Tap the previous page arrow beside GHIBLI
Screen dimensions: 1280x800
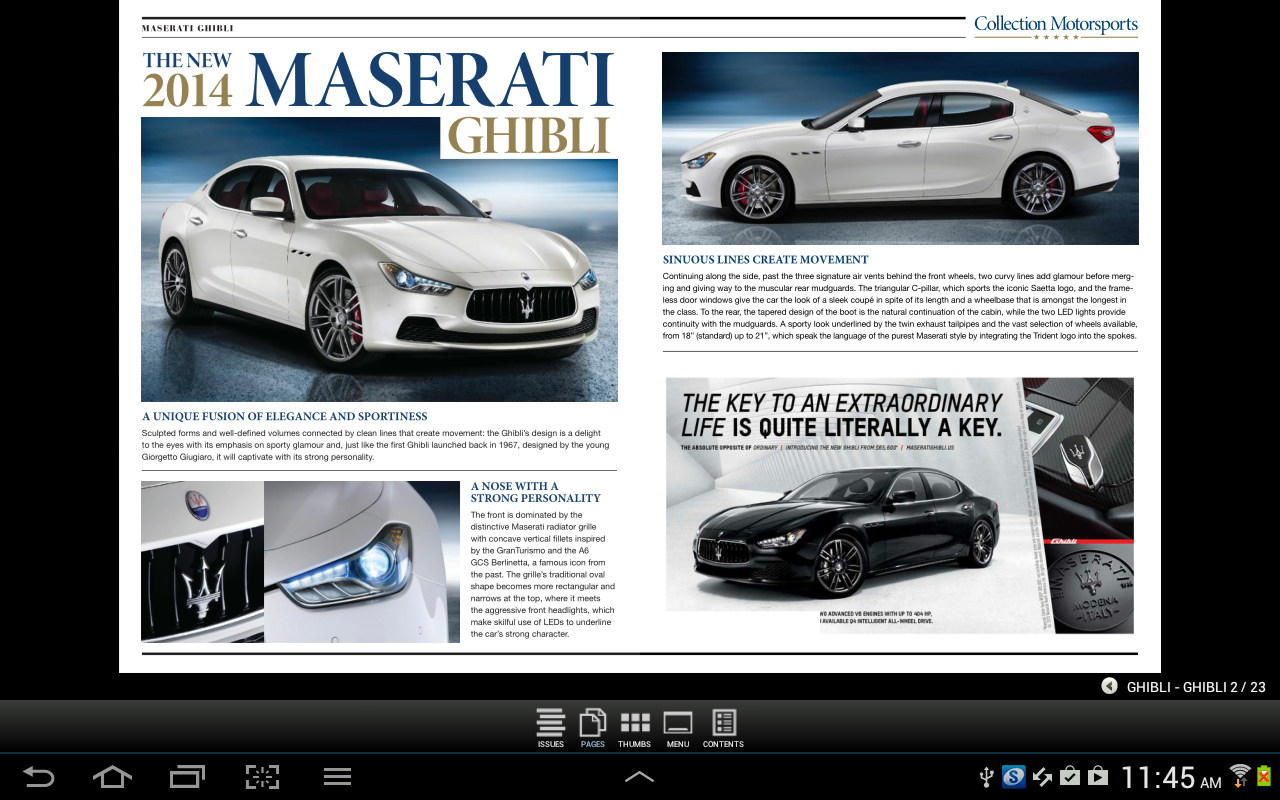coord(1109,686)
